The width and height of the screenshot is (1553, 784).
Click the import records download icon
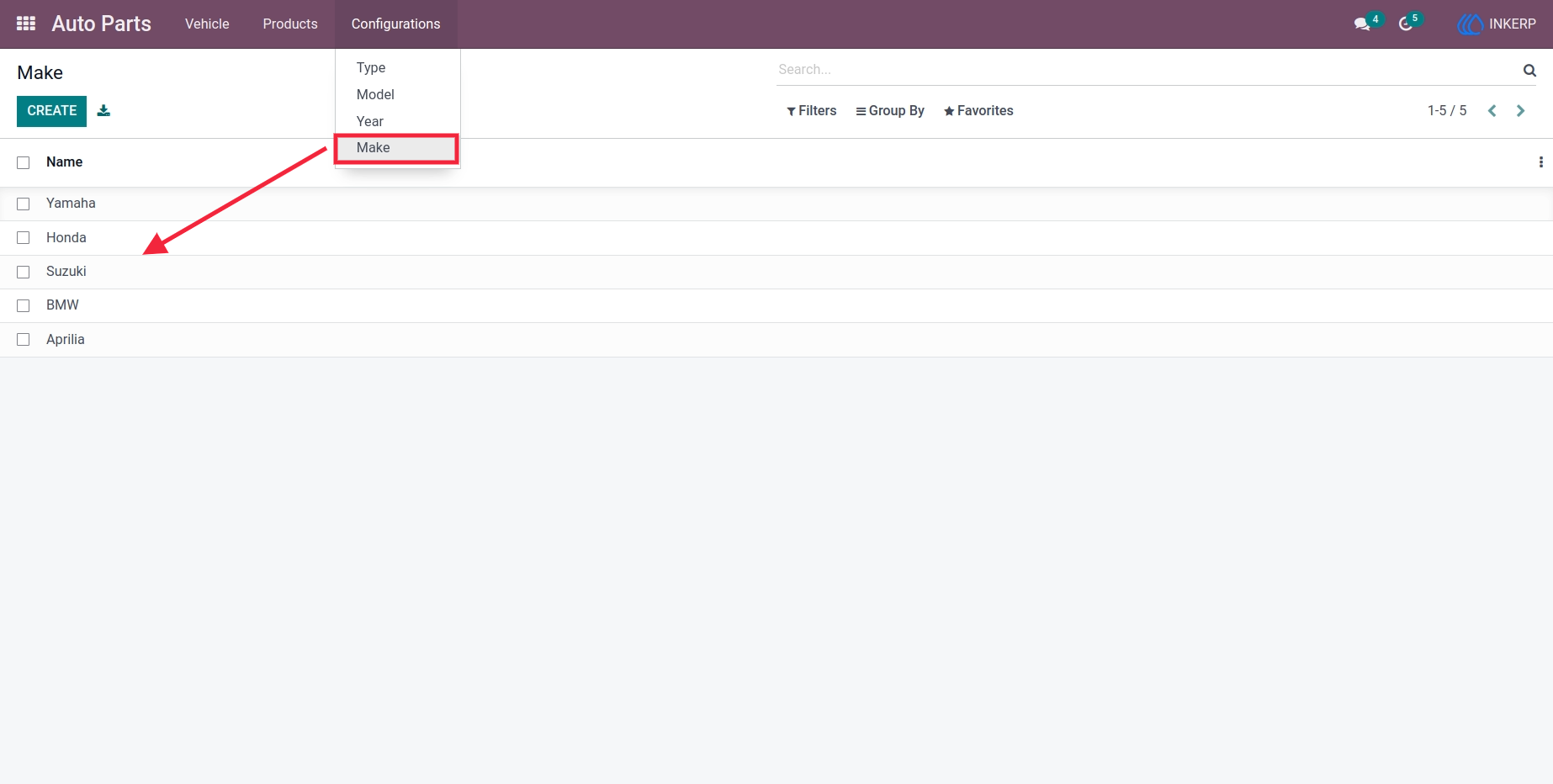pos(103,110)
